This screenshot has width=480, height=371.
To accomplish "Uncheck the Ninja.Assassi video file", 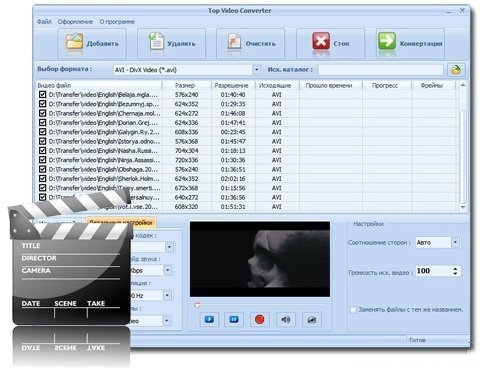I will [42, 160].
